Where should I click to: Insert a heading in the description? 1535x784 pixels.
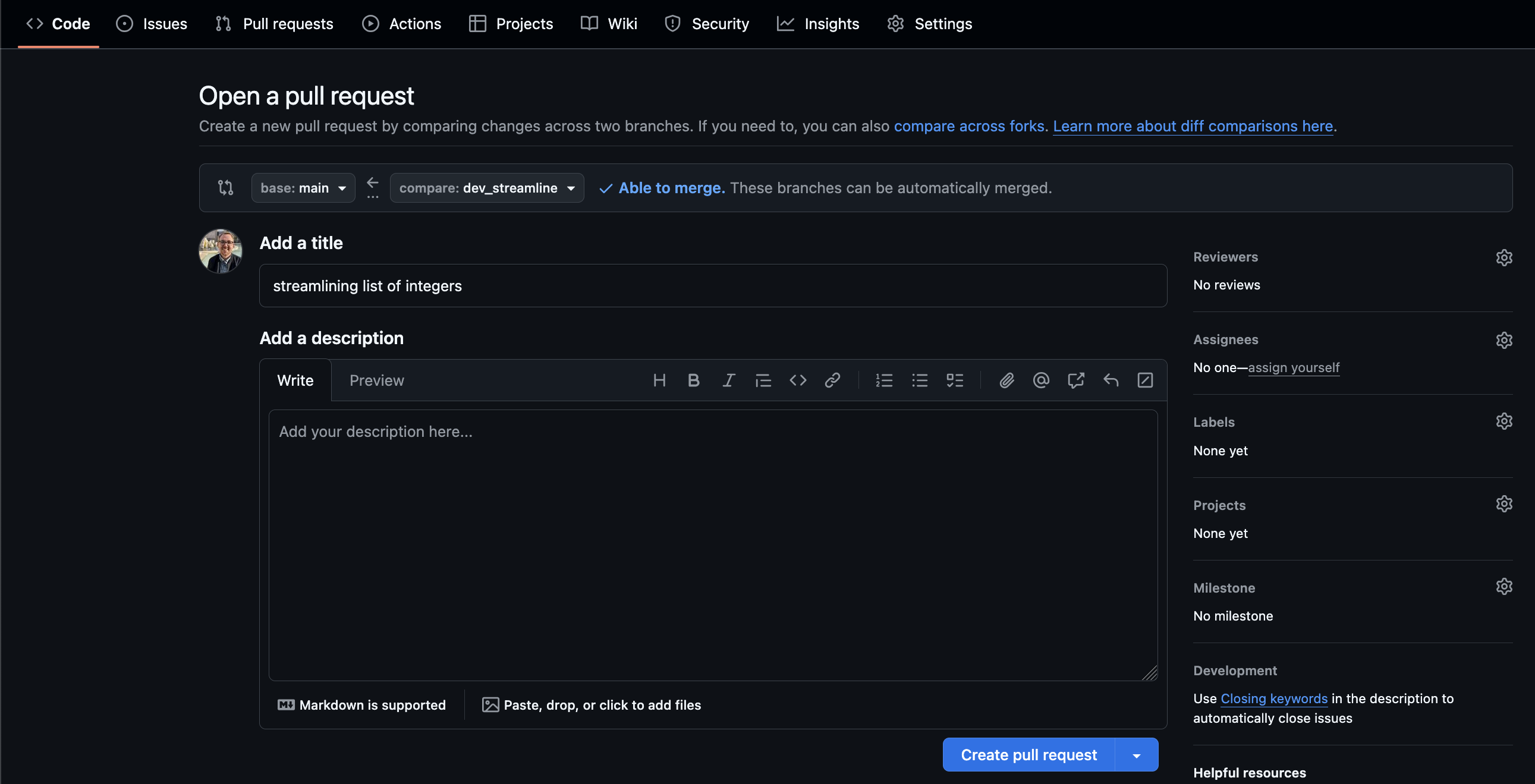click(x=659, y=380)
